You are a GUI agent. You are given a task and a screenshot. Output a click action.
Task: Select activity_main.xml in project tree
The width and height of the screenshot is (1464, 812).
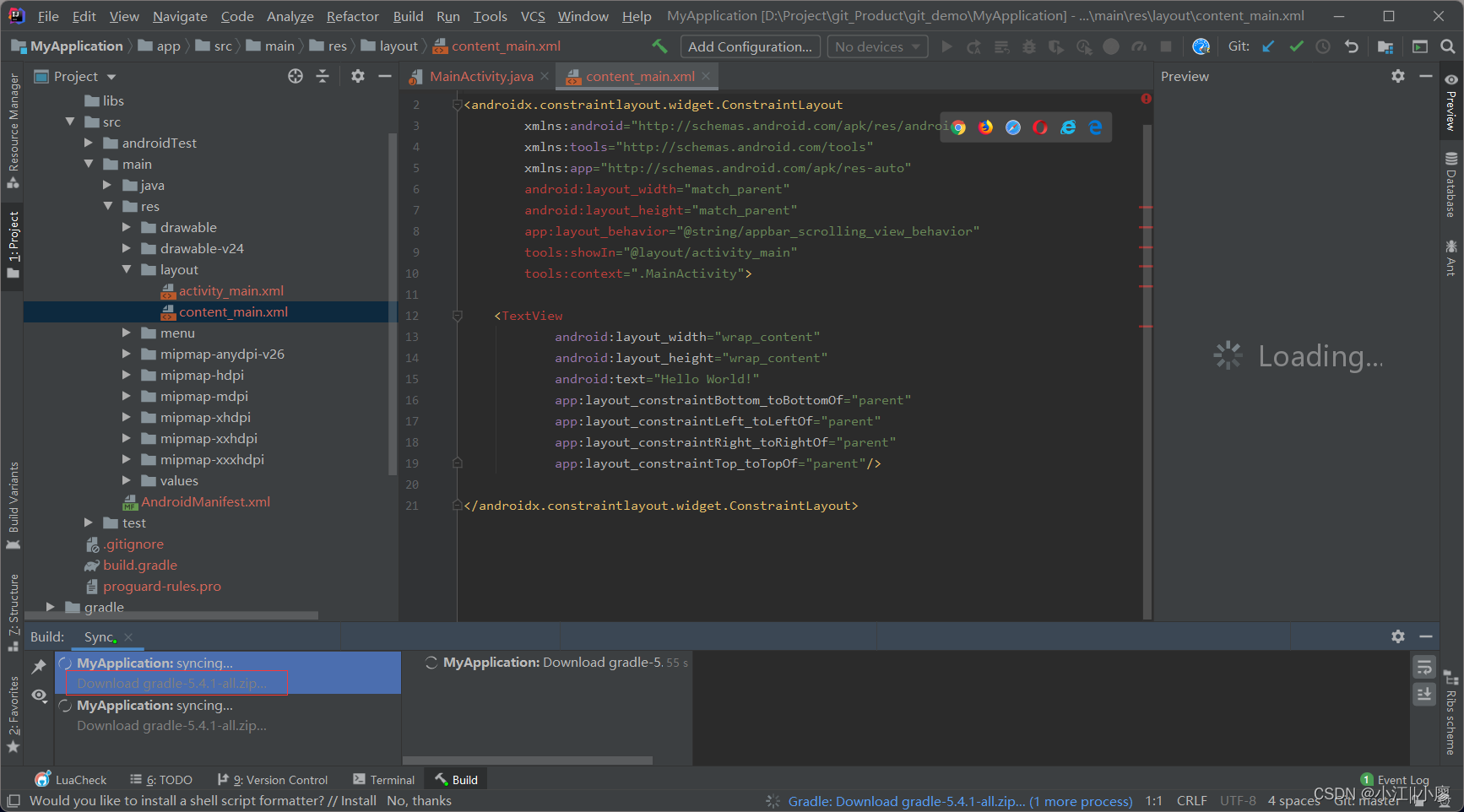tap(230, 290)
